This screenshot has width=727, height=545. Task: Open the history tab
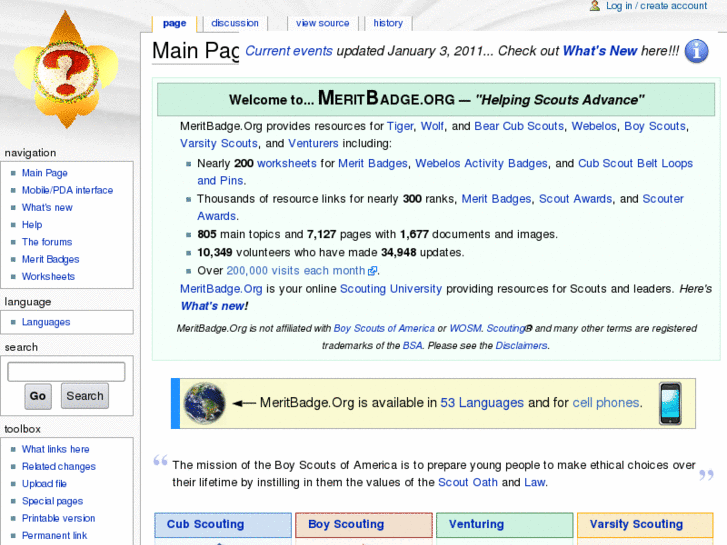388,23
